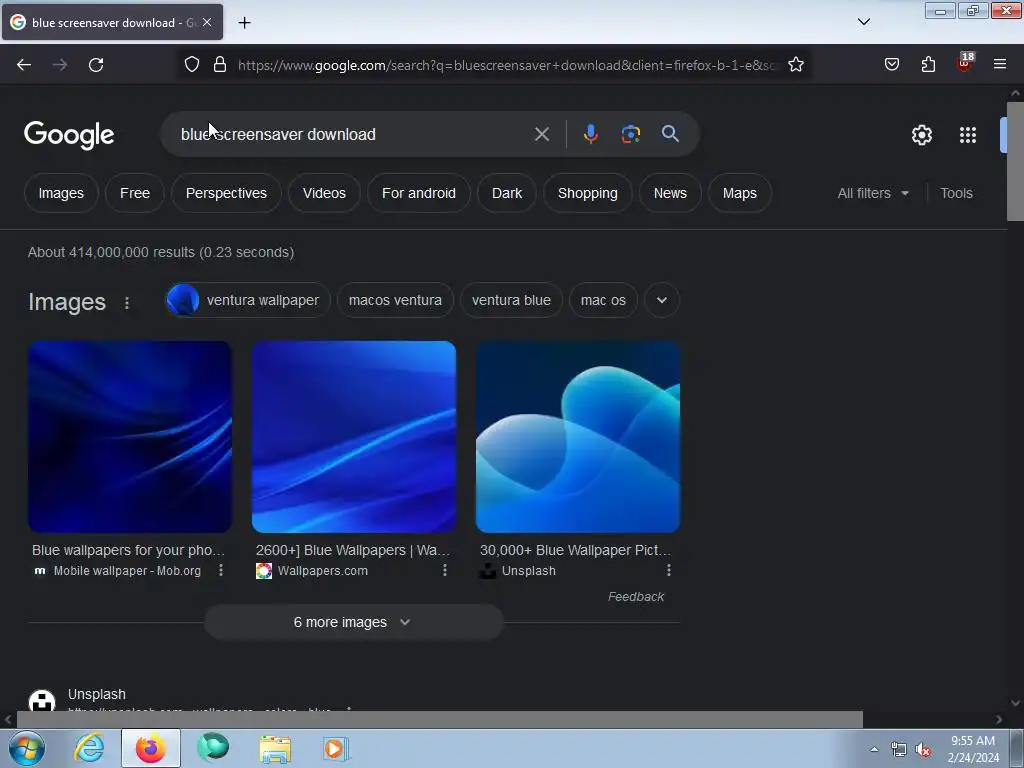Screen dimensions: 1024x768
Task: Submit search with the magnifying glass icon
Action: coord(670,134)
